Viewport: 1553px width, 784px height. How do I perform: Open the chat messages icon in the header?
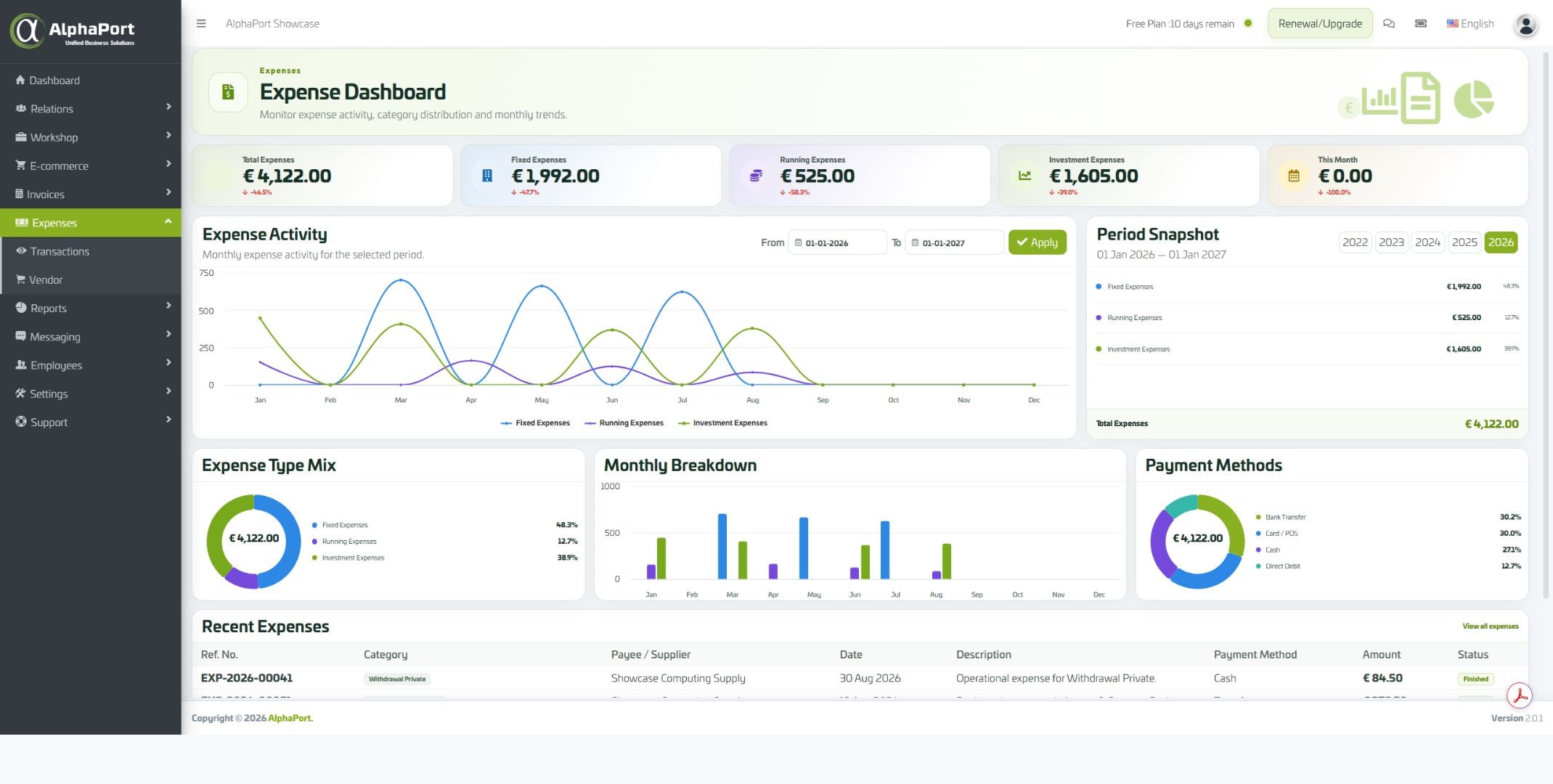[x=1389, y=23]
